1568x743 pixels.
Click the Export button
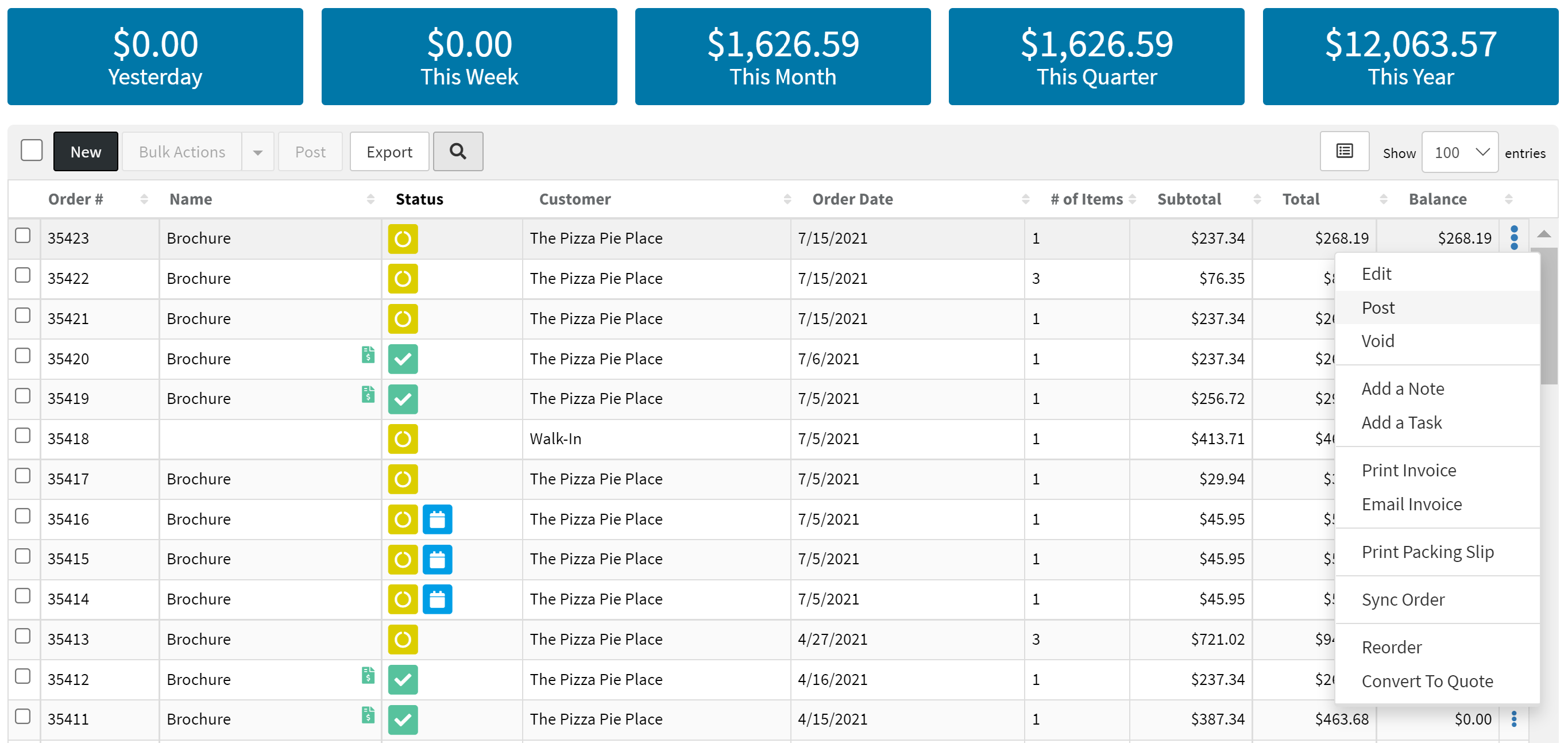(389, 152)
